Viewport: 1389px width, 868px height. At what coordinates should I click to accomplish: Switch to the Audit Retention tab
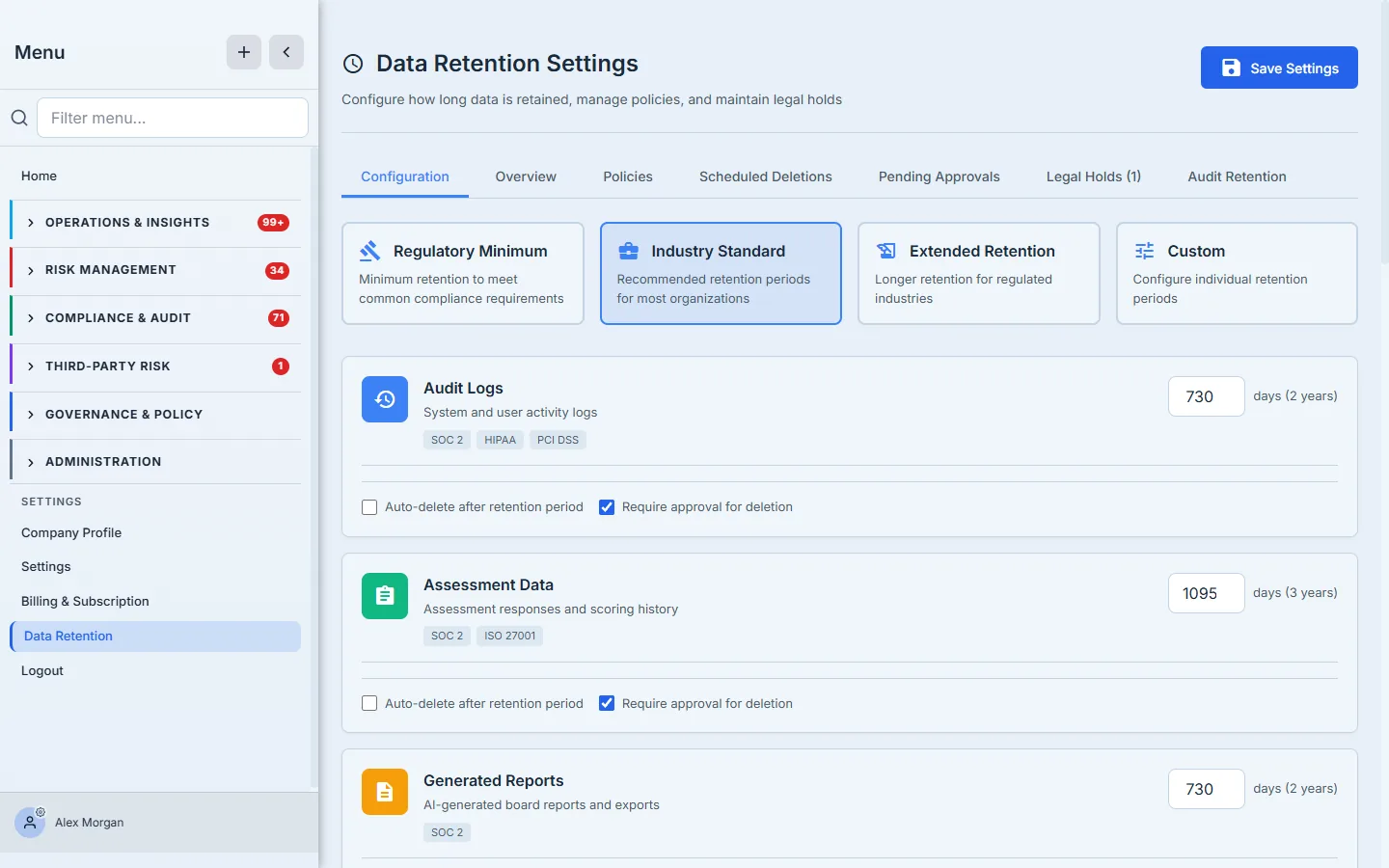click(x=1237, y=176)
